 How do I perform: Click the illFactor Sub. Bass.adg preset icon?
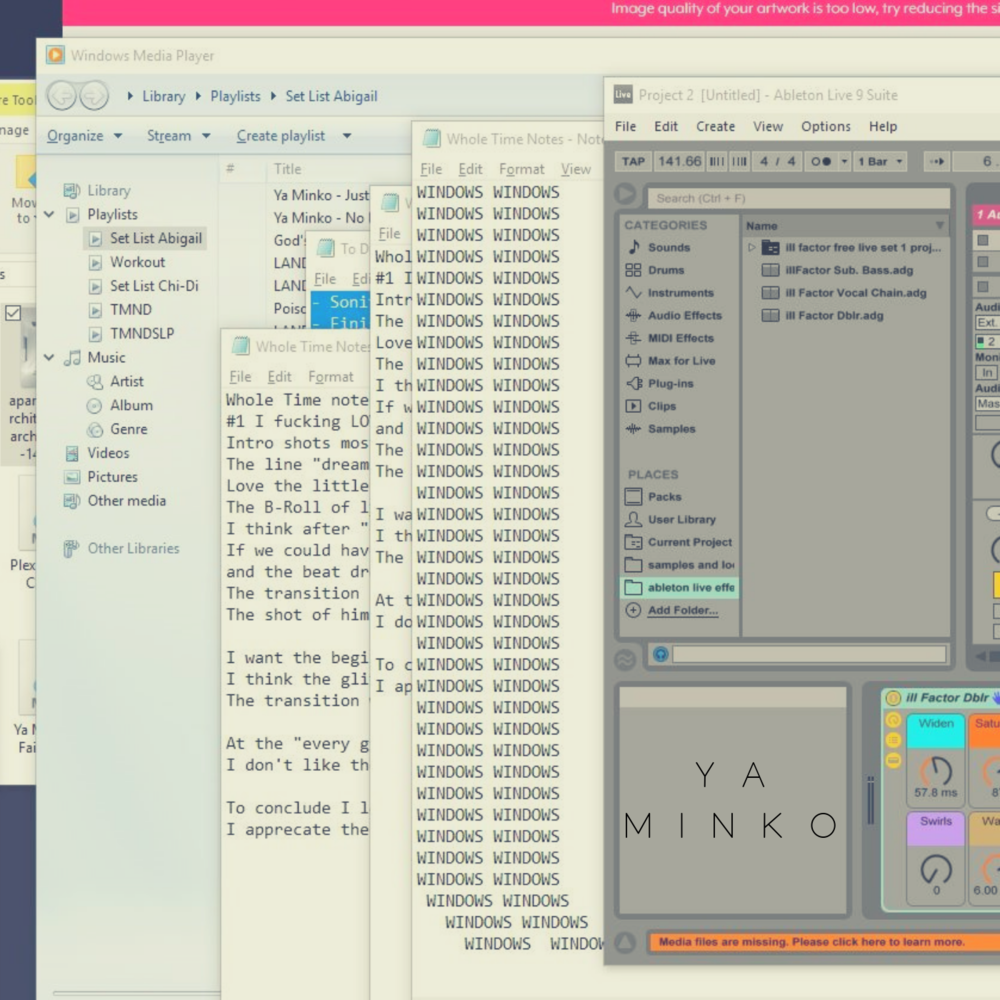(x=770, y=270)
